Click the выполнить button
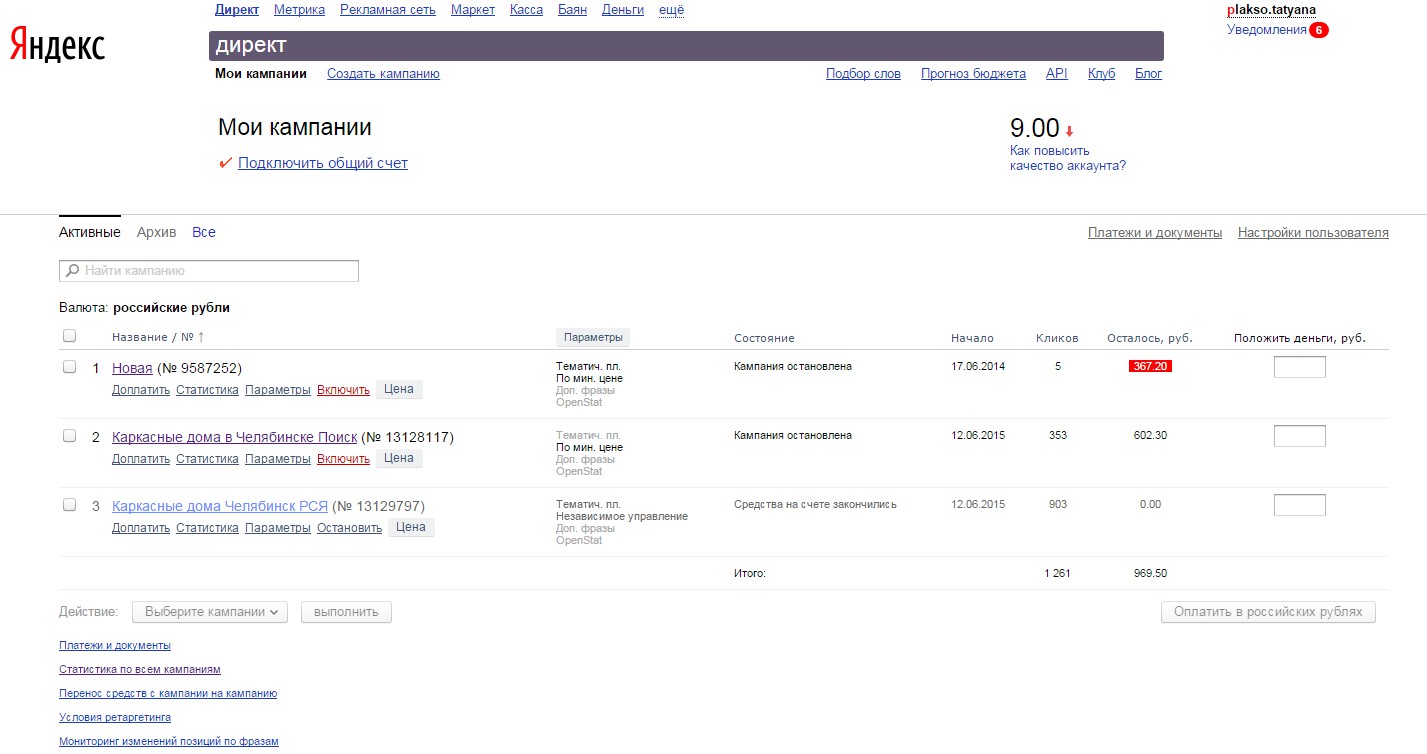The width and height of the screenshot is (1427, 754). pos(346,612)
